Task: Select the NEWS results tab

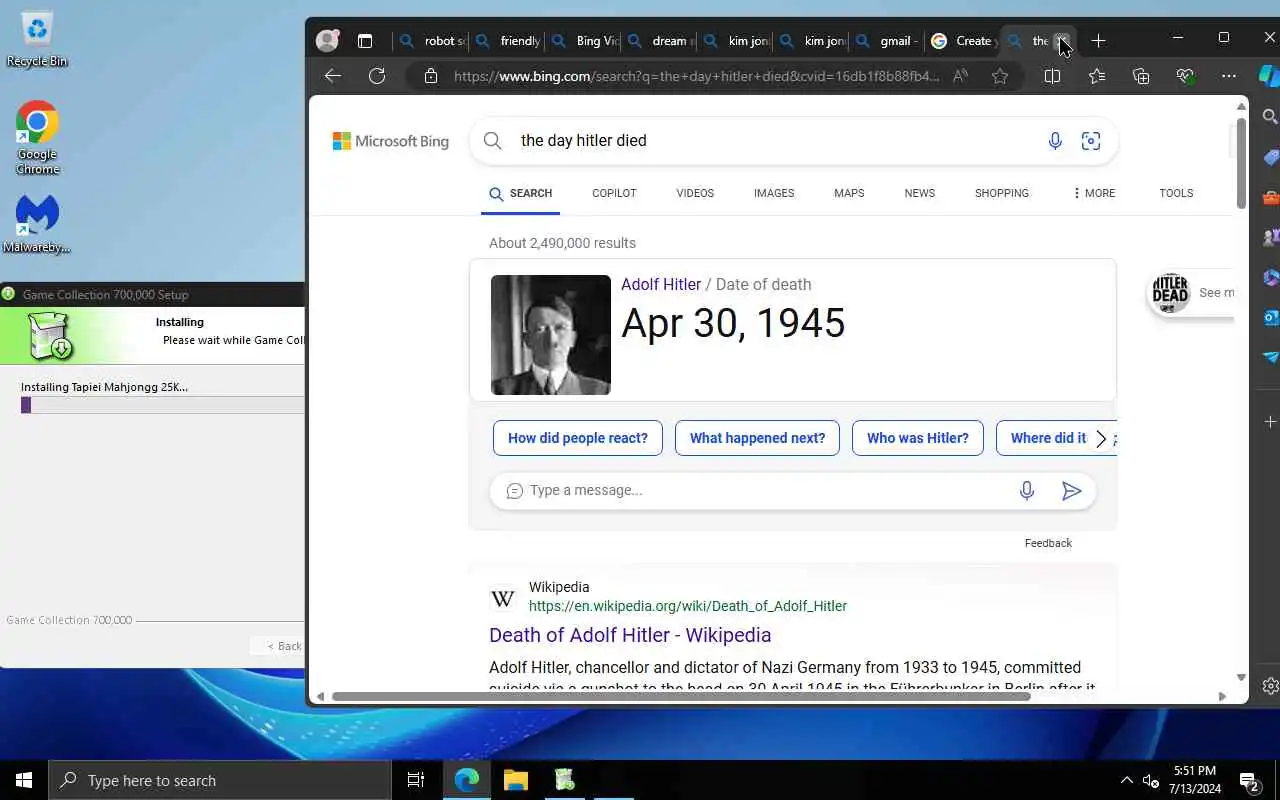Action: pos(920,193)
